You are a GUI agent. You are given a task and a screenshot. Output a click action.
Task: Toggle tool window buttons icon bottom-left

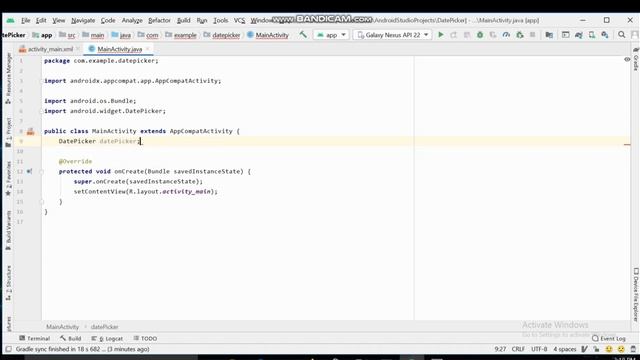[x=8, y=349]
